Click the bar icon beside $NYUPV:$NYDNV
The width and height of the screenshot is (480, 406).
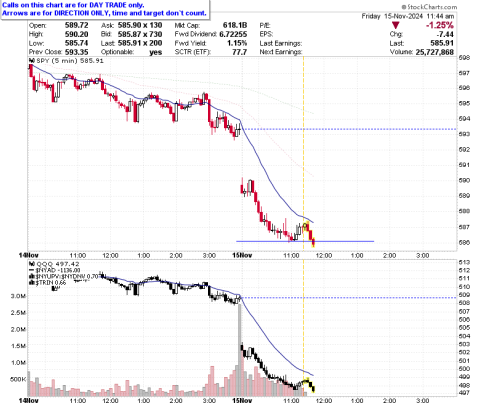tap(32, 276)
